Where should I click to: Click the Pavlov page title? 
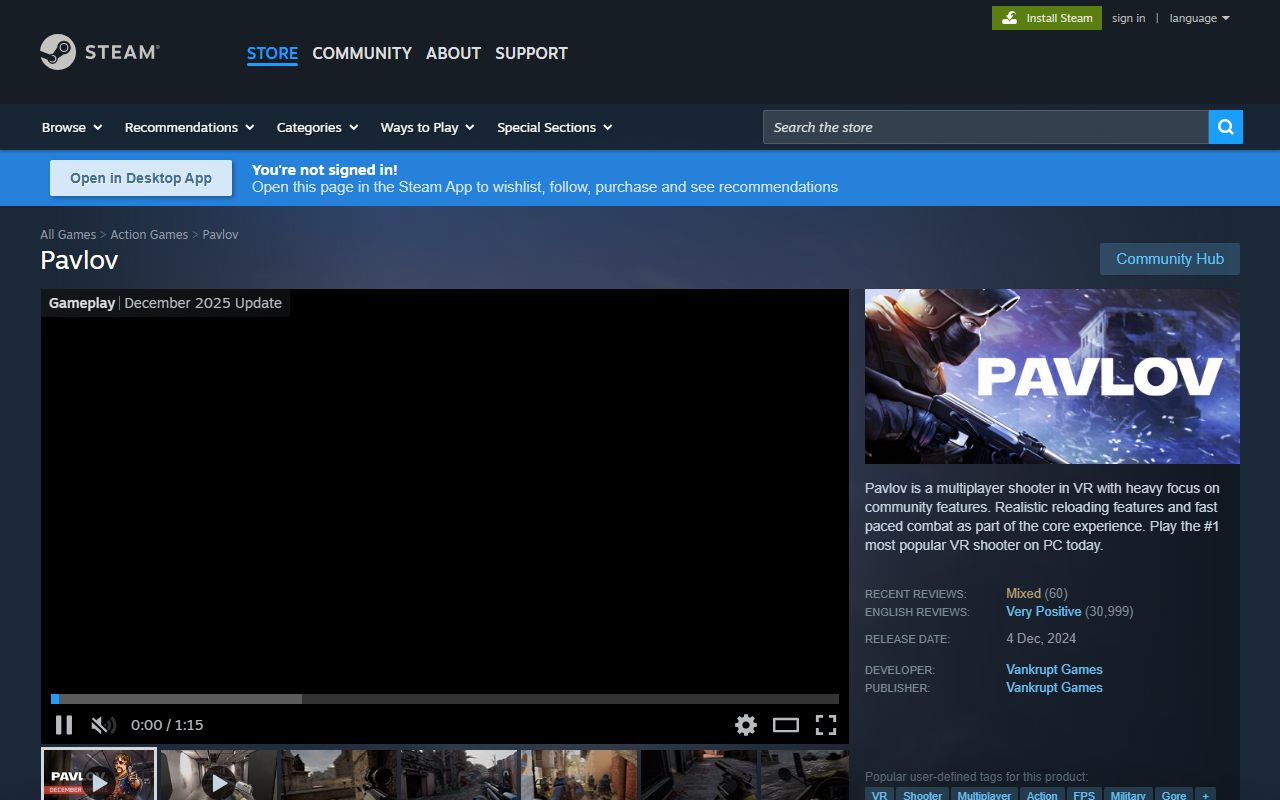(x=79, y=260)
